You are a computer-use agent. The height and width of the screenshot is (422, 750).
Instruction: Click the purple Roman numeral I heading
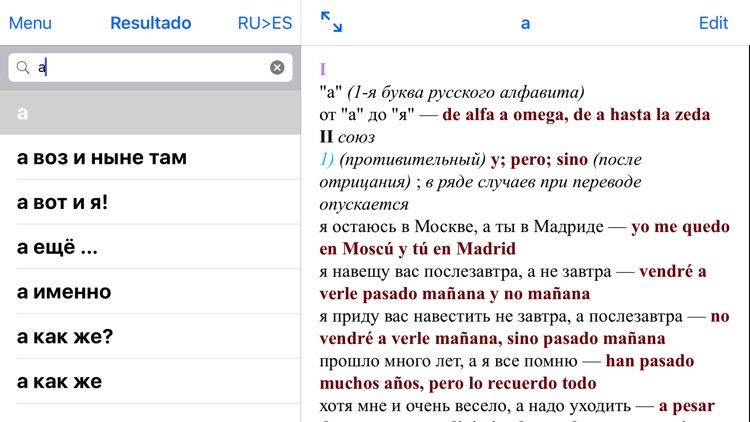tap(323, 70)
